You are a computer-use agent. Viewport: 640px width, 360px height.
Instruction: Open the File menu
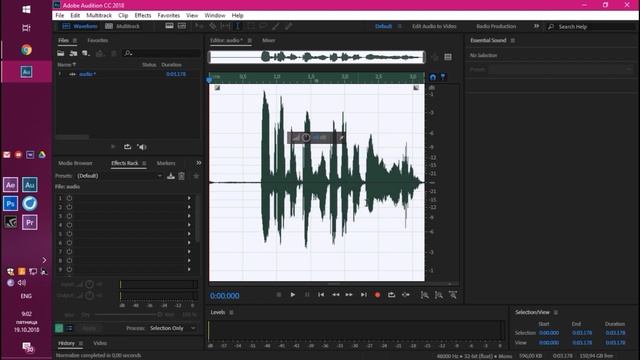[60, 16]
